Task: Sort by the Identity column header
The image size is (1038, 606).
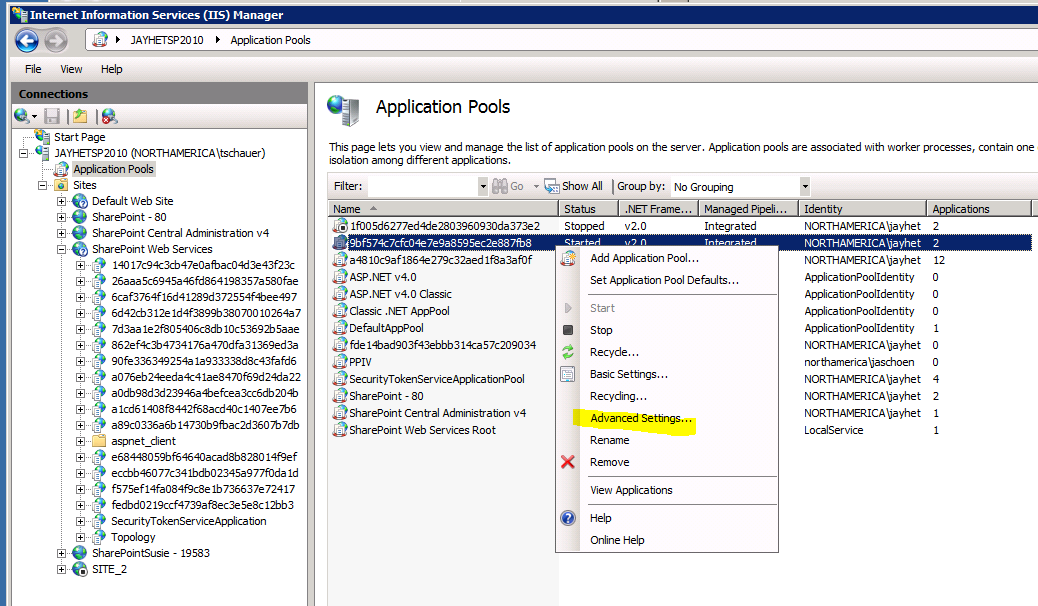Action: (862, 209)
